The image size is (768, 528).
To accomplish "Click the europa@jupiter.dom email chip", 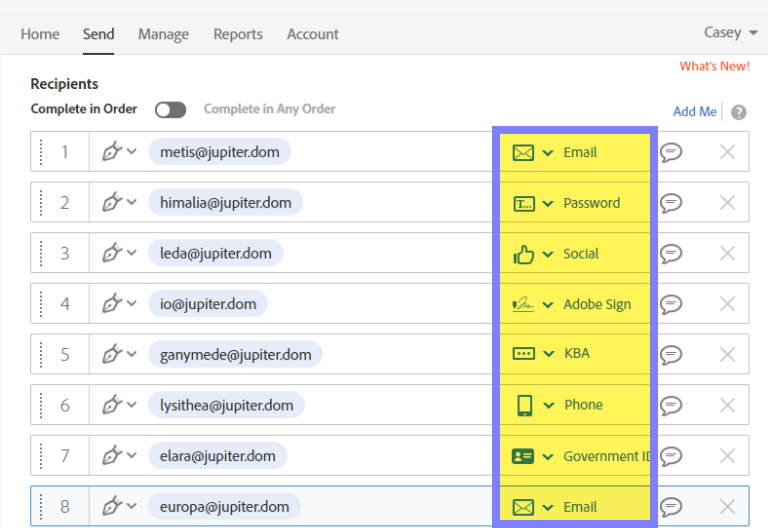I will tap(224, 506).
